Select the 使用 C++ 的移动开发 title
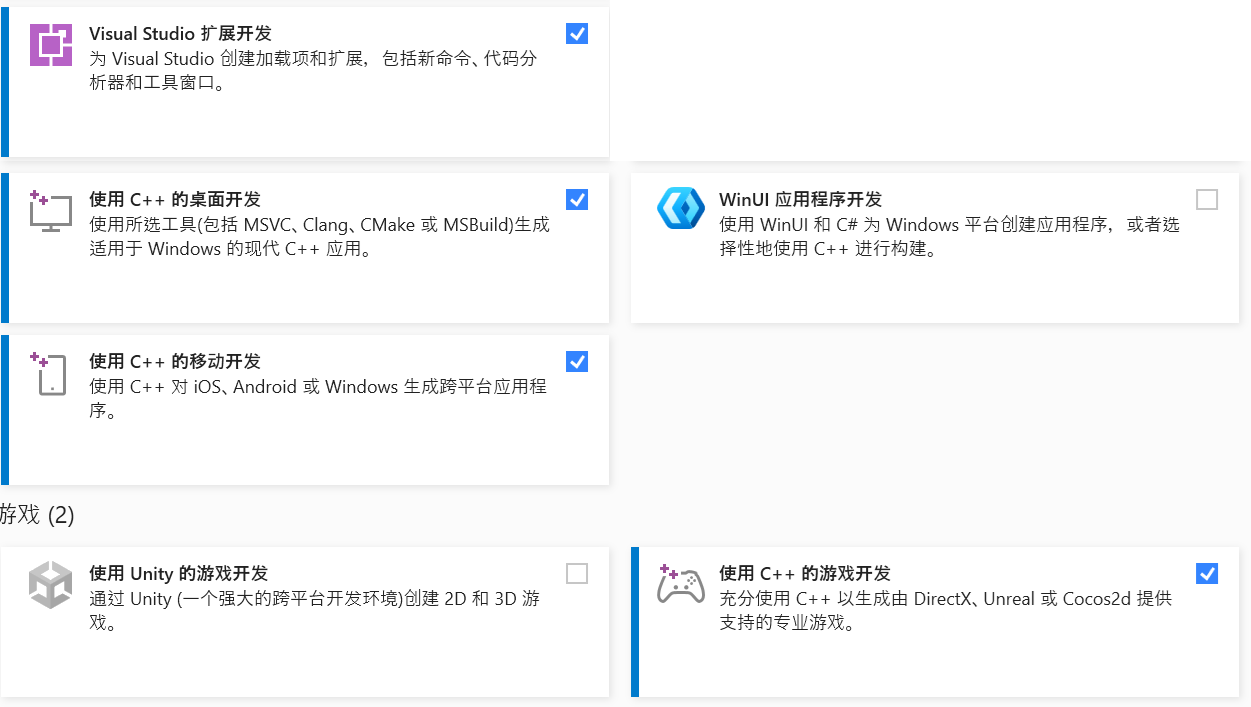Viewport: 1251px width, 707px height. (x=175, y=362)
